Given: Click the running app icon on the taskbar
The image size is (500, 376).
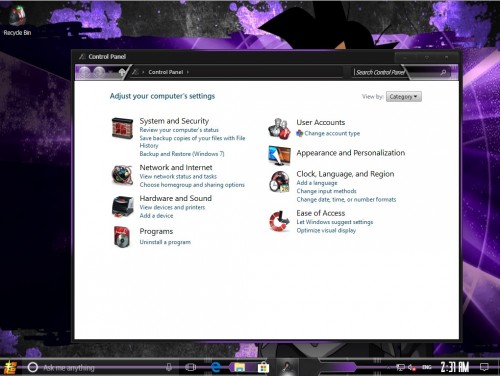Looking at the screenshot, I should [x=286, y=367].
